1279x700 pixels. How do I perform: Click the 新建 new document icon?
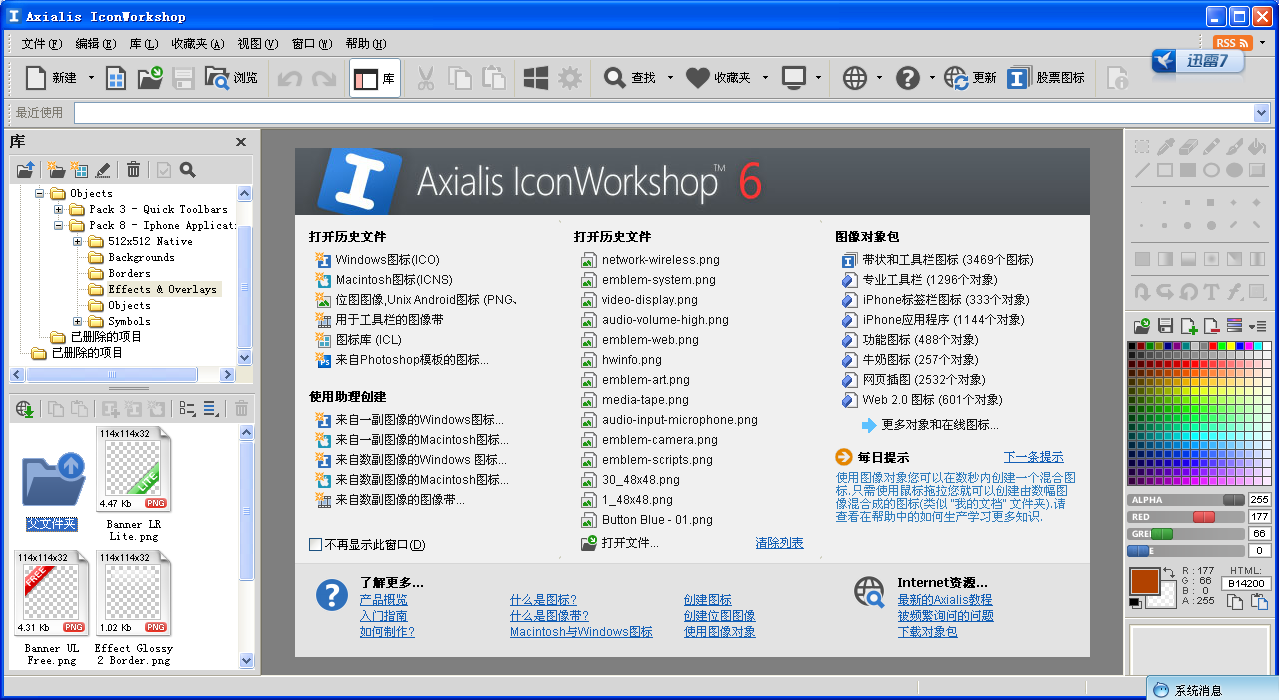pyautogui.click(x=36, y=77)
